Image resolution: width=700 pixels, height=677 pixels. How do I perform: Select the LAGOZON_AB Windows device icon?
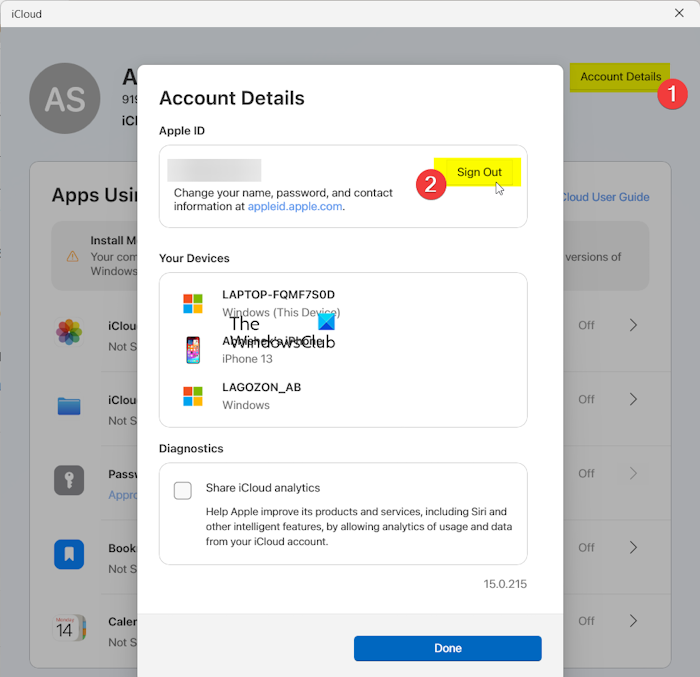coord(193,397)
